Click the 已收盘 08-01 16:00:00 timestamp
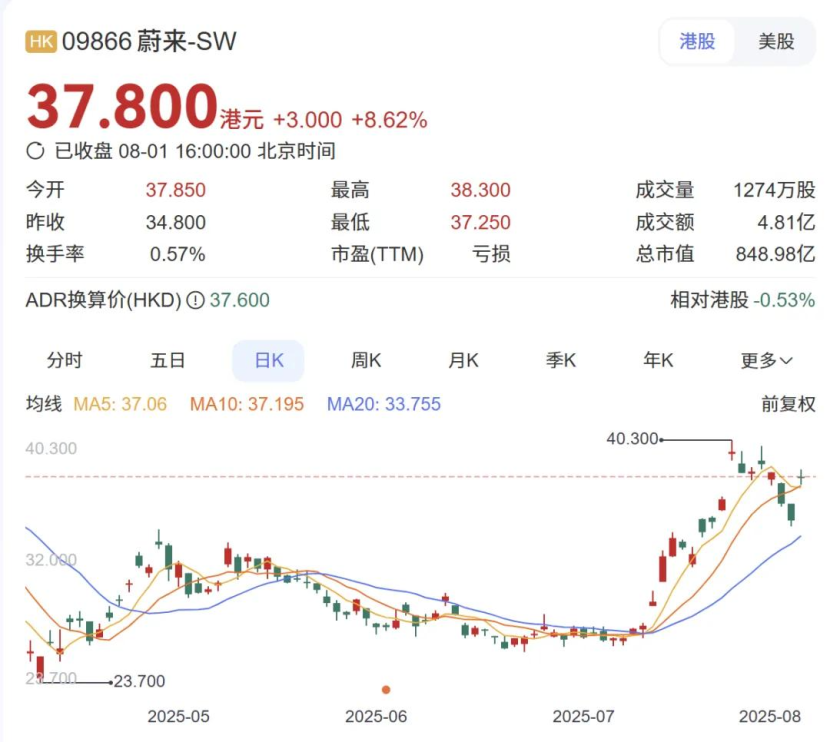The height and width of the screenshot is (742, 830). [195, 151]
